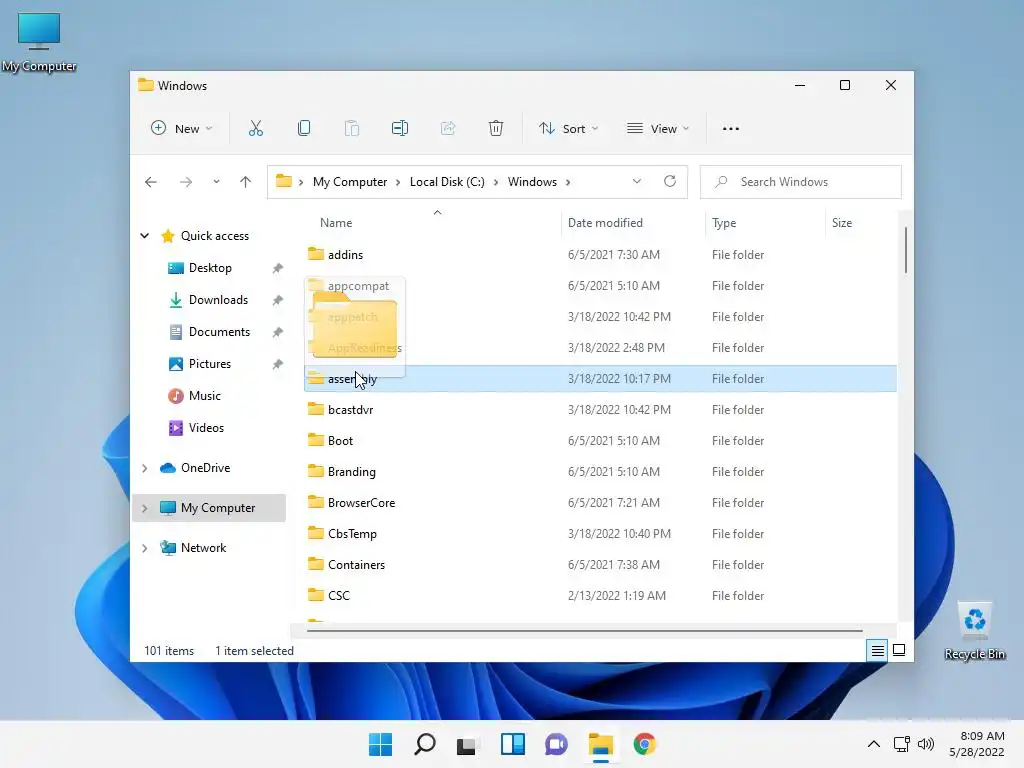Viewport: 1024px width, 768px height.
Task: Open the View dropdown menu
Action: pos(658,129)
